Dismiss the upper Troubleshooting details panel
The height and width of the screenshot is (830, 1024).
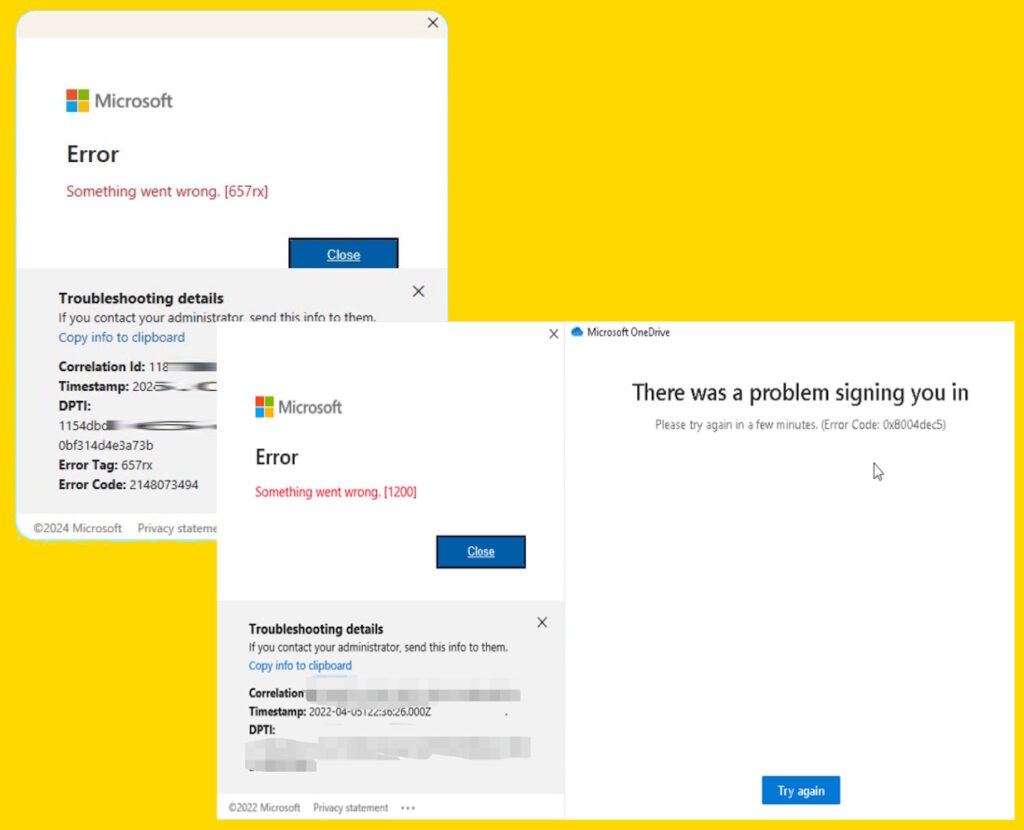tap(418, 291)
